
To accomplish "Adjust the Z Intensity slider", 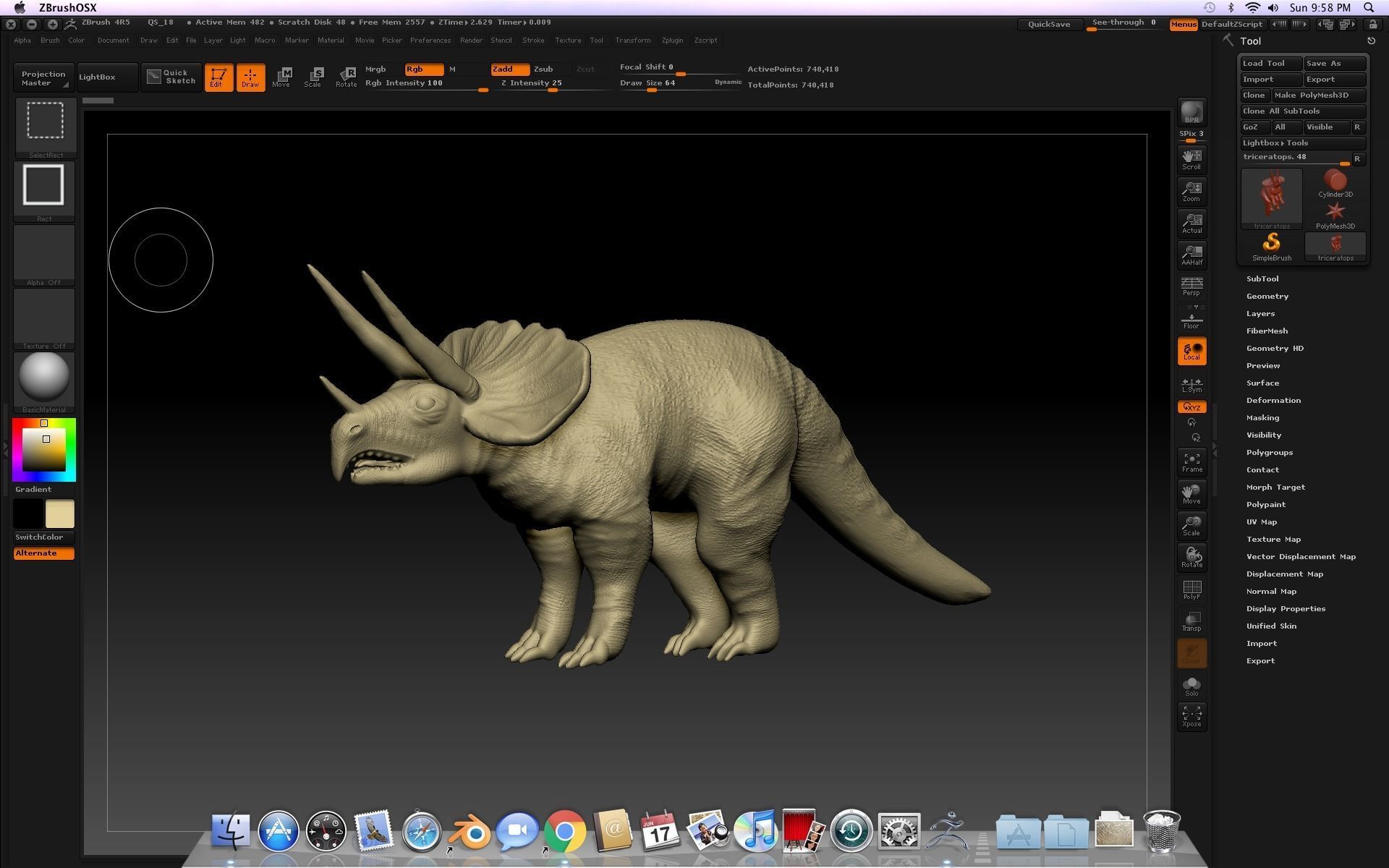I will [553, 83].
